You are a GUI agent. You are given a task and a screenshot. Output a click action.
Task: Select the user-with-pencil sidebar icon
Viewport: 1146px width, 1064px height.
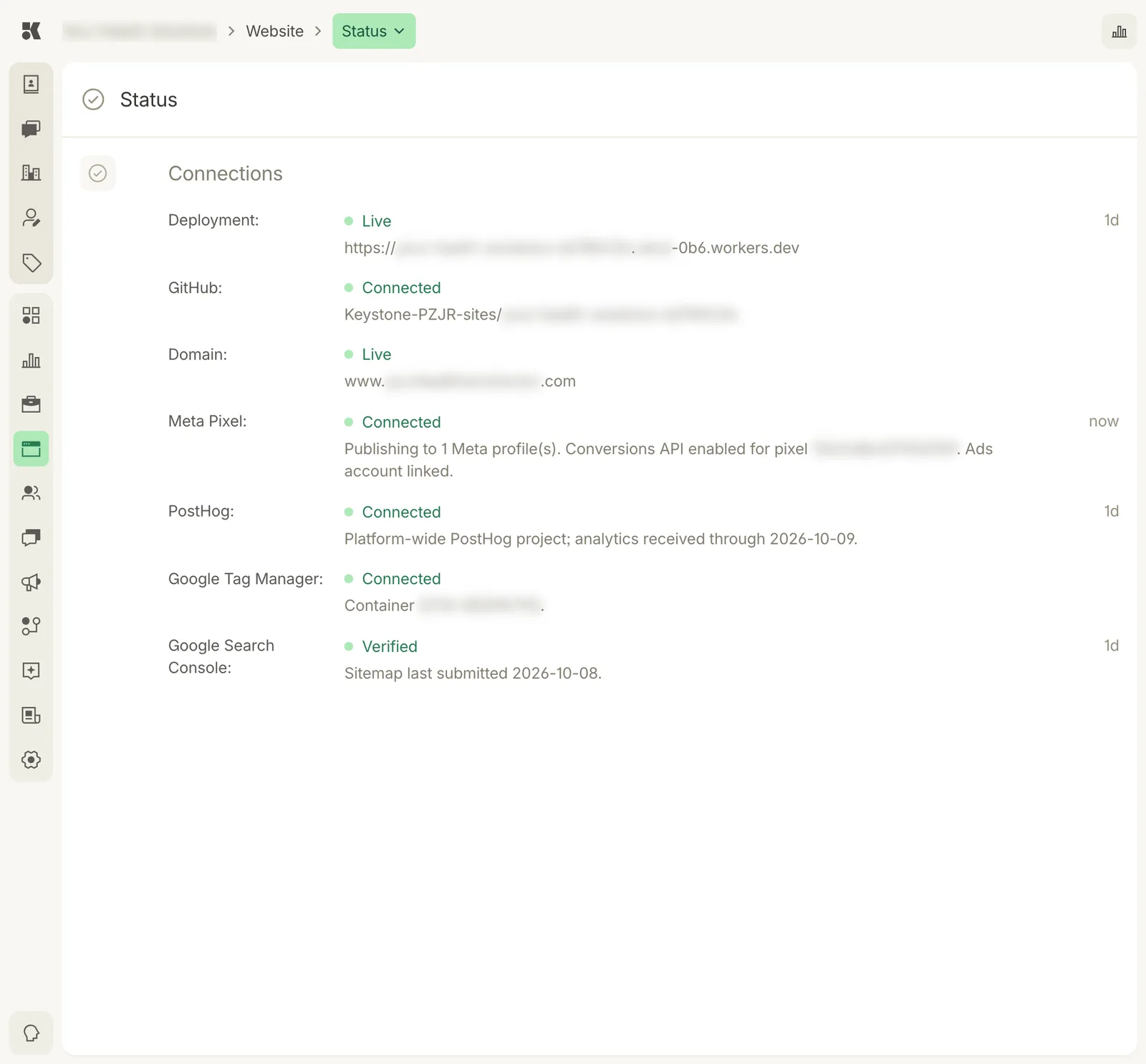click(31, 218)
